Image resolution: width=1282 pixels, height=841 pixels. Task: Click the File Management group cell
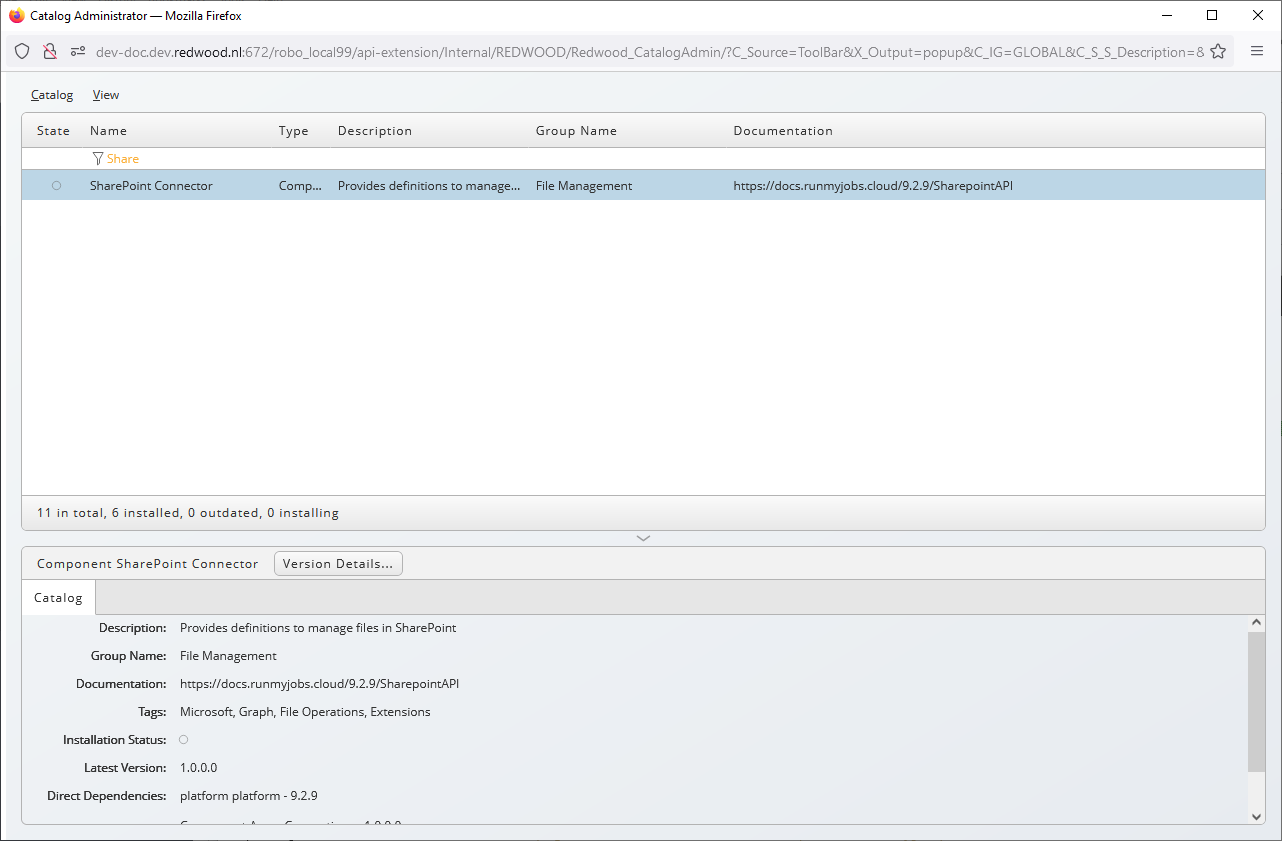[584, 186]
